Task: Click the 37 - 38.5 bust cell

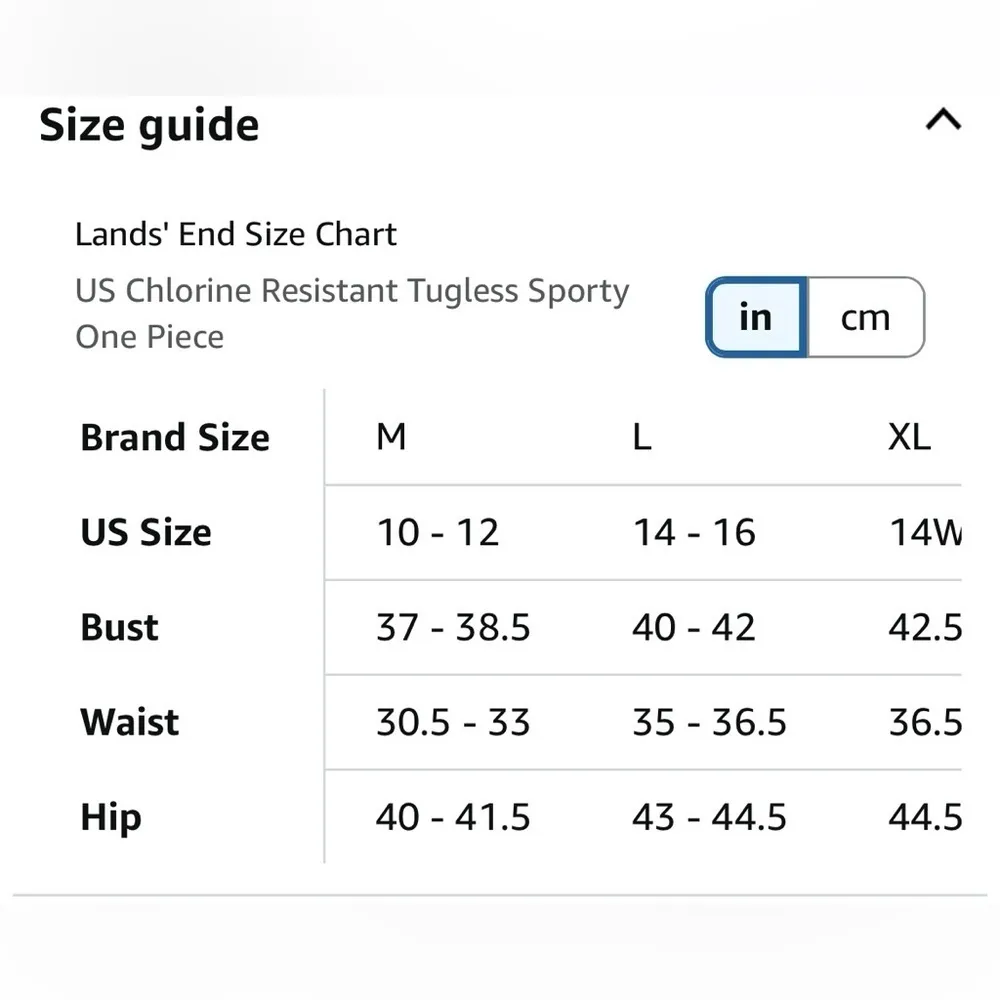Action: (x=453, y=628)
